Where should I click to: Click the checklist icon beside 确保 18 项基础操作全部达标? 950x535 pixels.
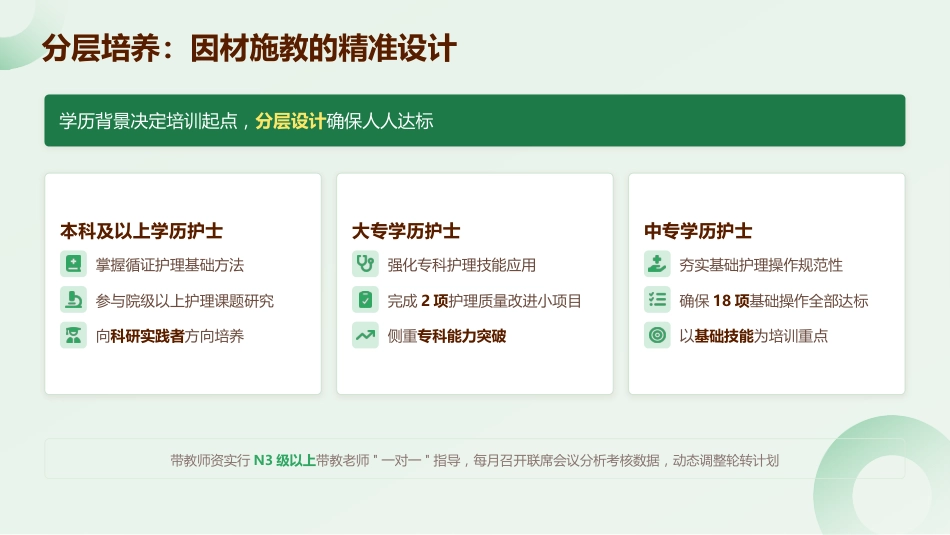(x=657, y=300)
